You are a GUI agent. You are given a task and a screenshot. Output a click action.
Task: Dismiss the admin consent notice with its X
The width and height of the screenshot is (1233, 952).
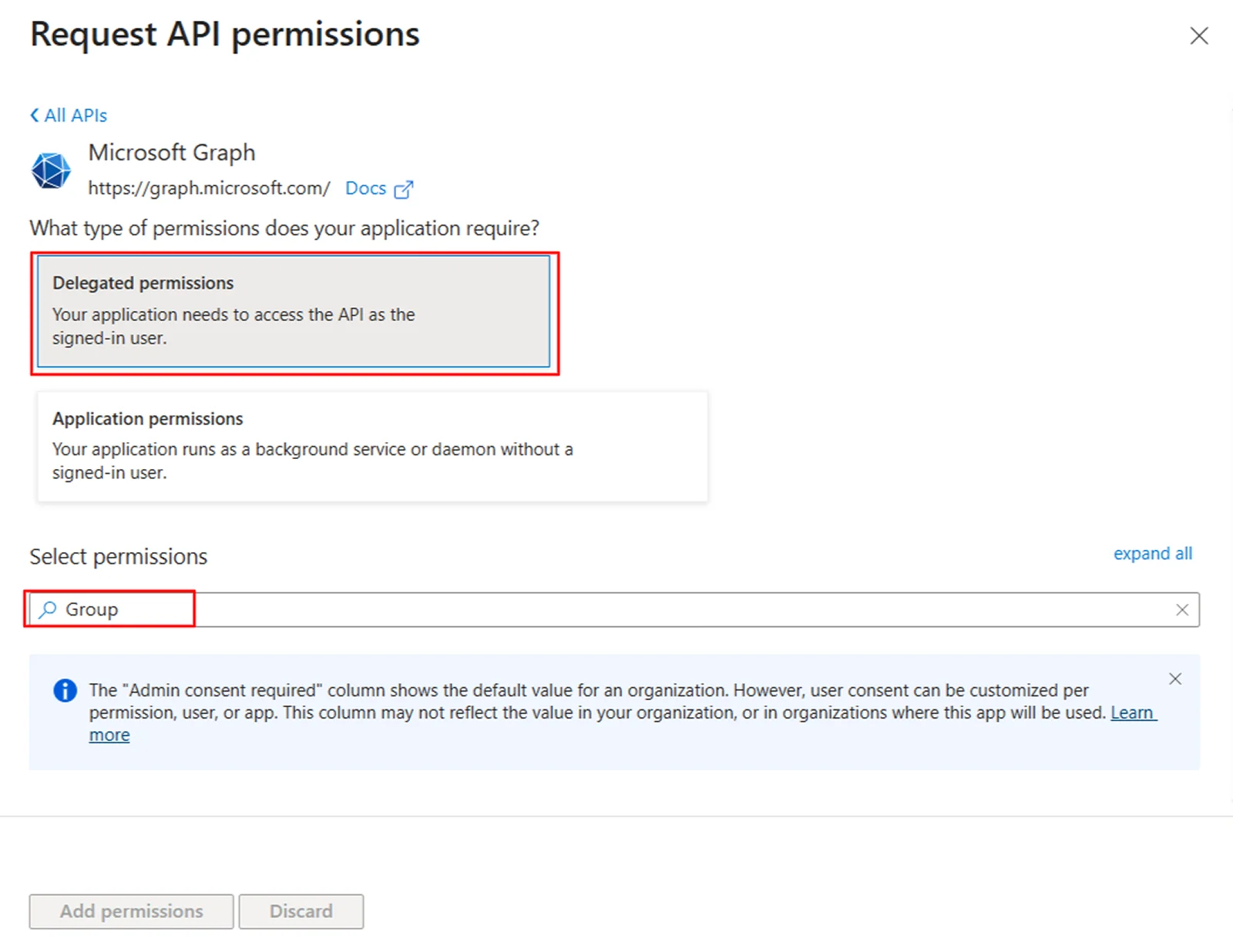click(x=1175, y=679)
